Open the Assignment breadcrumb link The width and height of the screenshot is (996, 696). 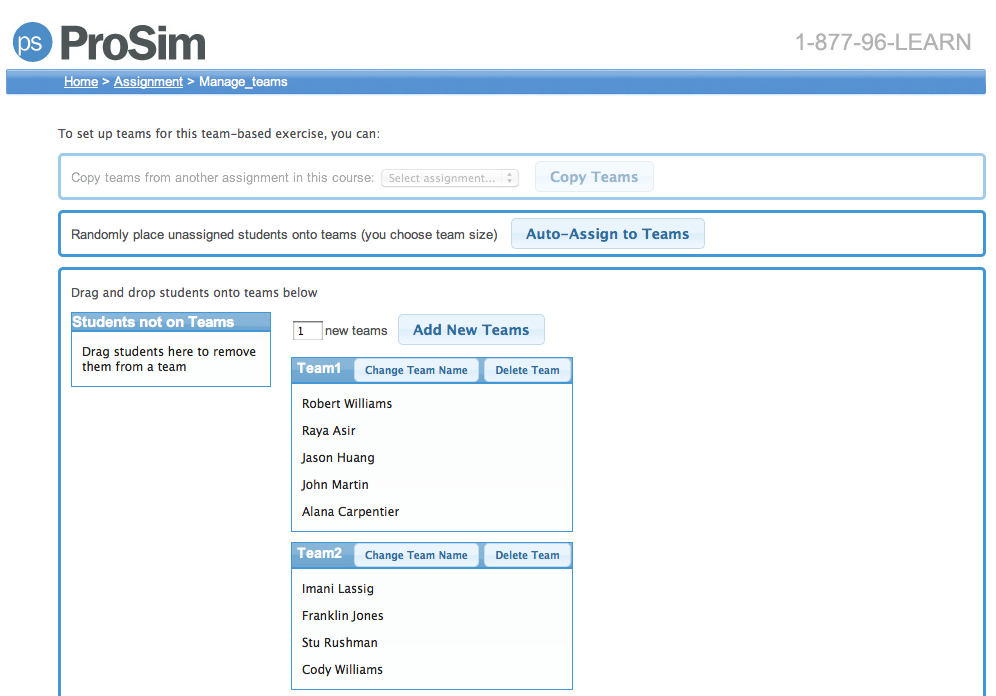148,82
